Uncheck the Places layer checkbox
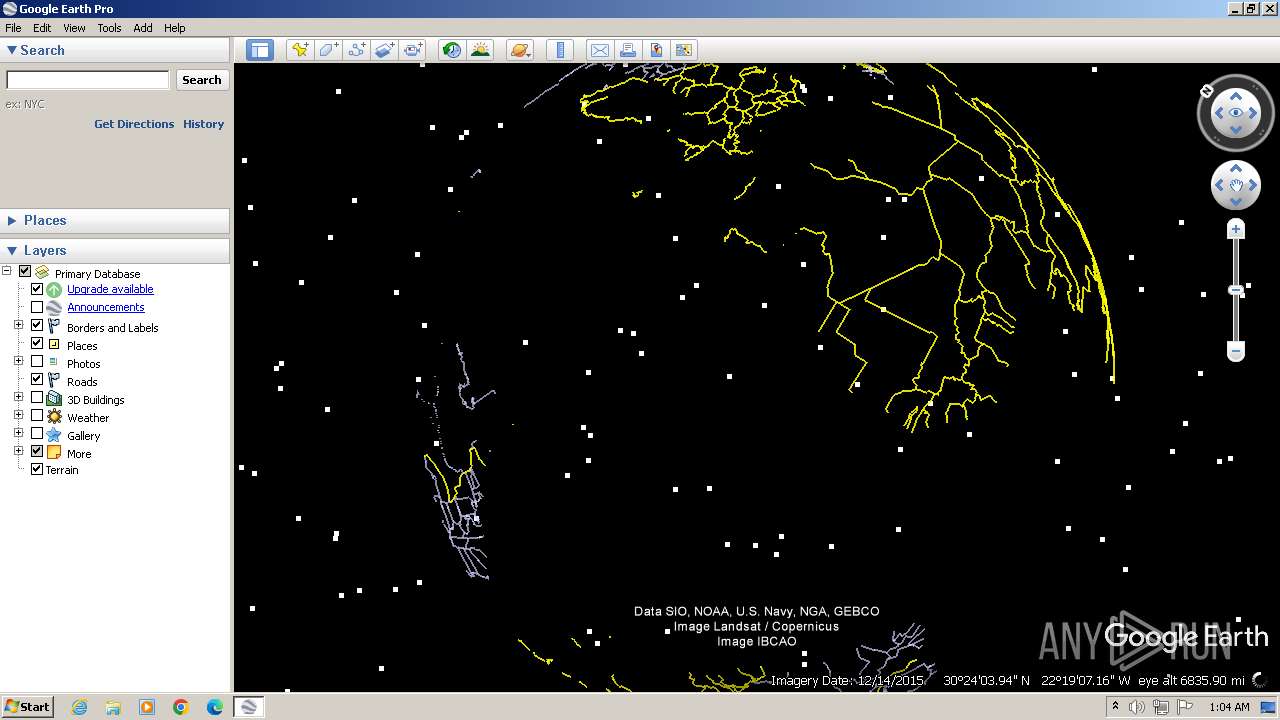1280x720 pixels. (x=37, y=343)
